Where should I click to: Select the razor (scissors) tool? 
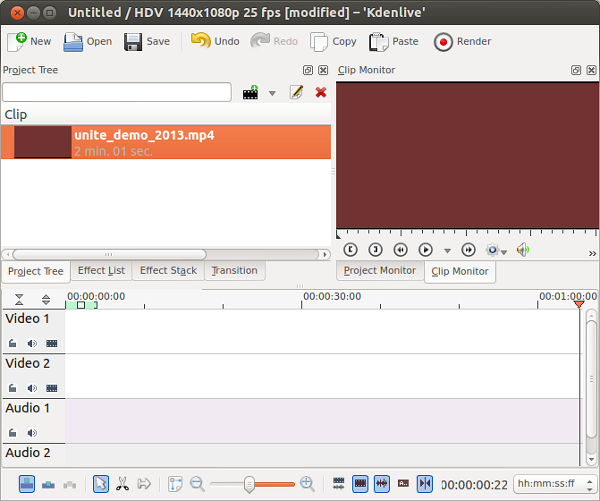tap(122, 484)
